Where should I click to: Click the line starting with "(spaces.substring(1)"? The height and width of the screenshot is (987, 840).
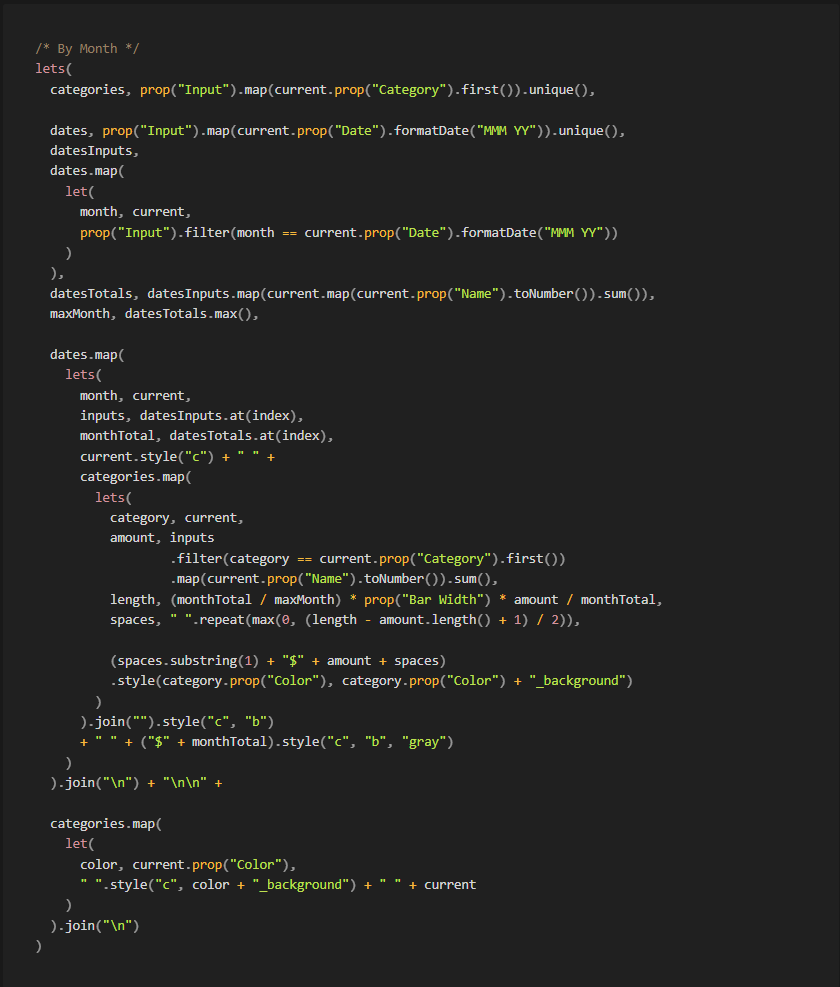pos(278,660)
